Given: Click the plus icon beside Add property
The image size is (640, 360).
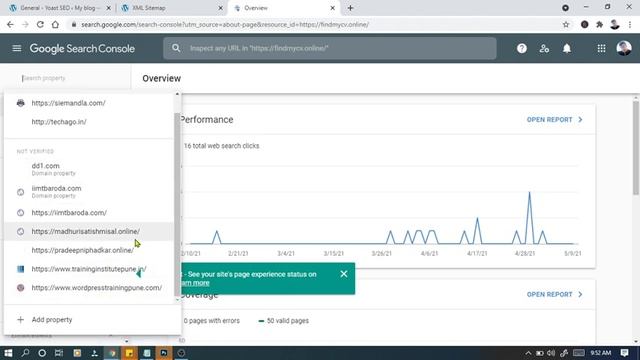Looking at the screenshot, I should (20, 320).
